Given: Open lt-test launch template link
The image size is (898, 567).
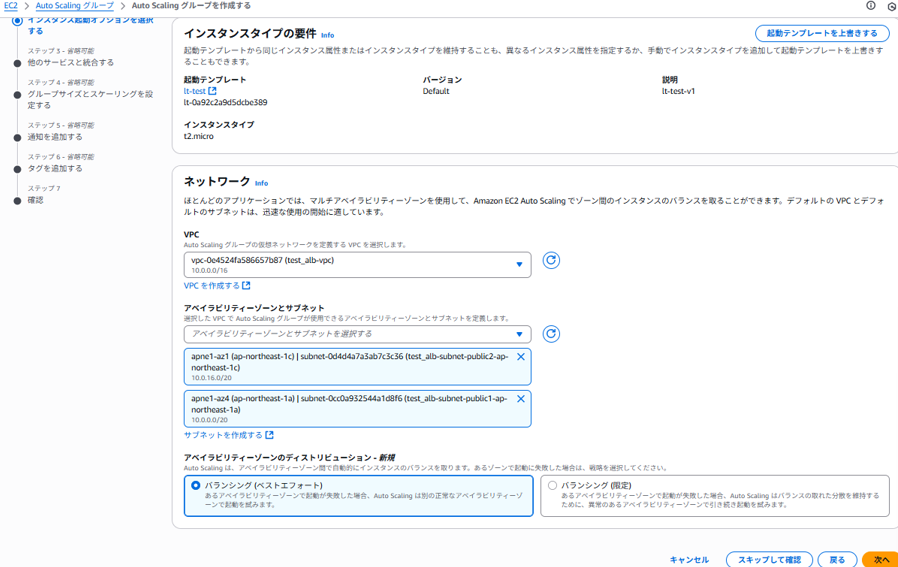Looking at the screenshot, I should (200, 91).
